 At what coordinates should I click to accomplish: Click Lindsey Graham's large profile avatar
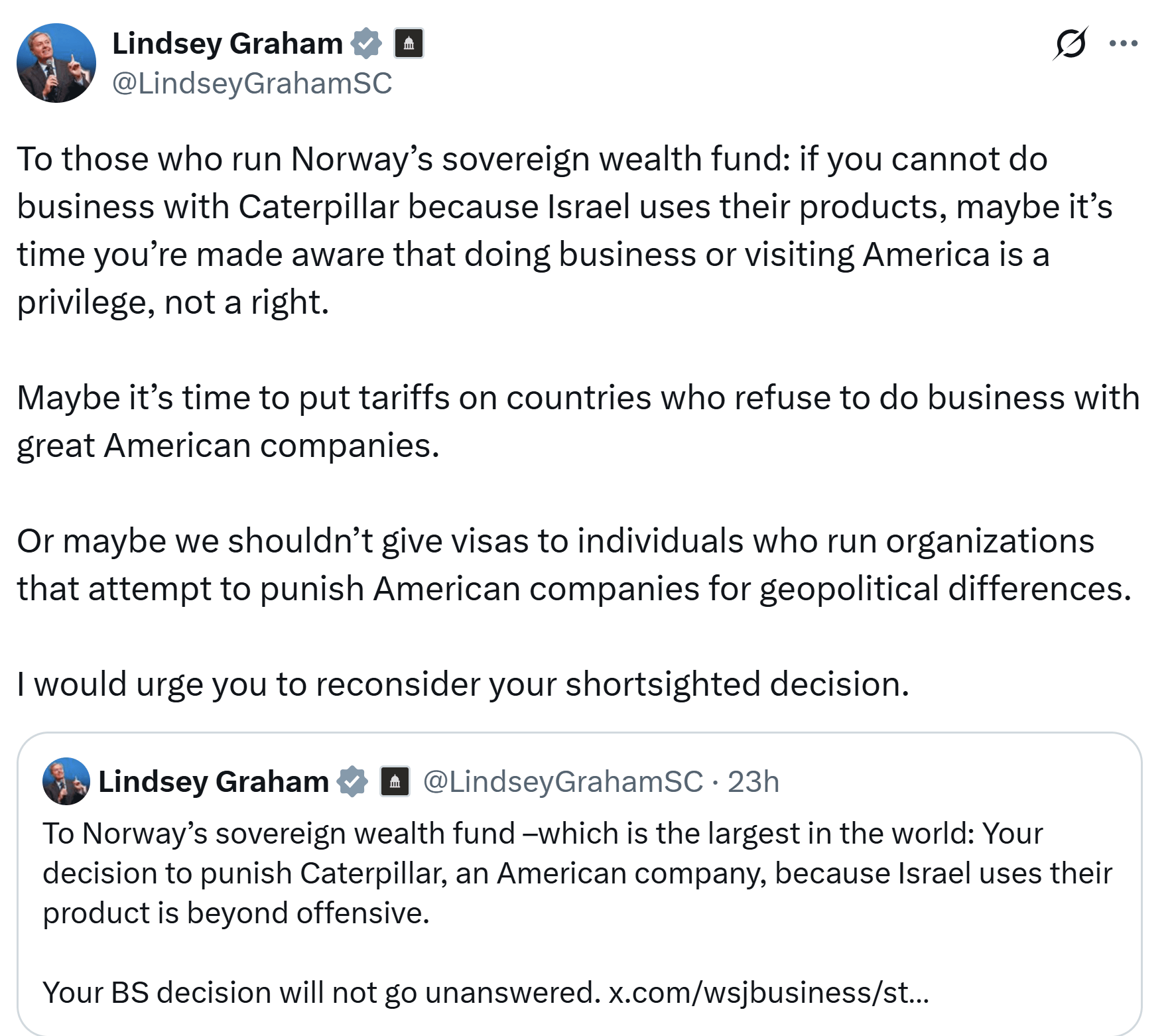[x=56, y=63]
